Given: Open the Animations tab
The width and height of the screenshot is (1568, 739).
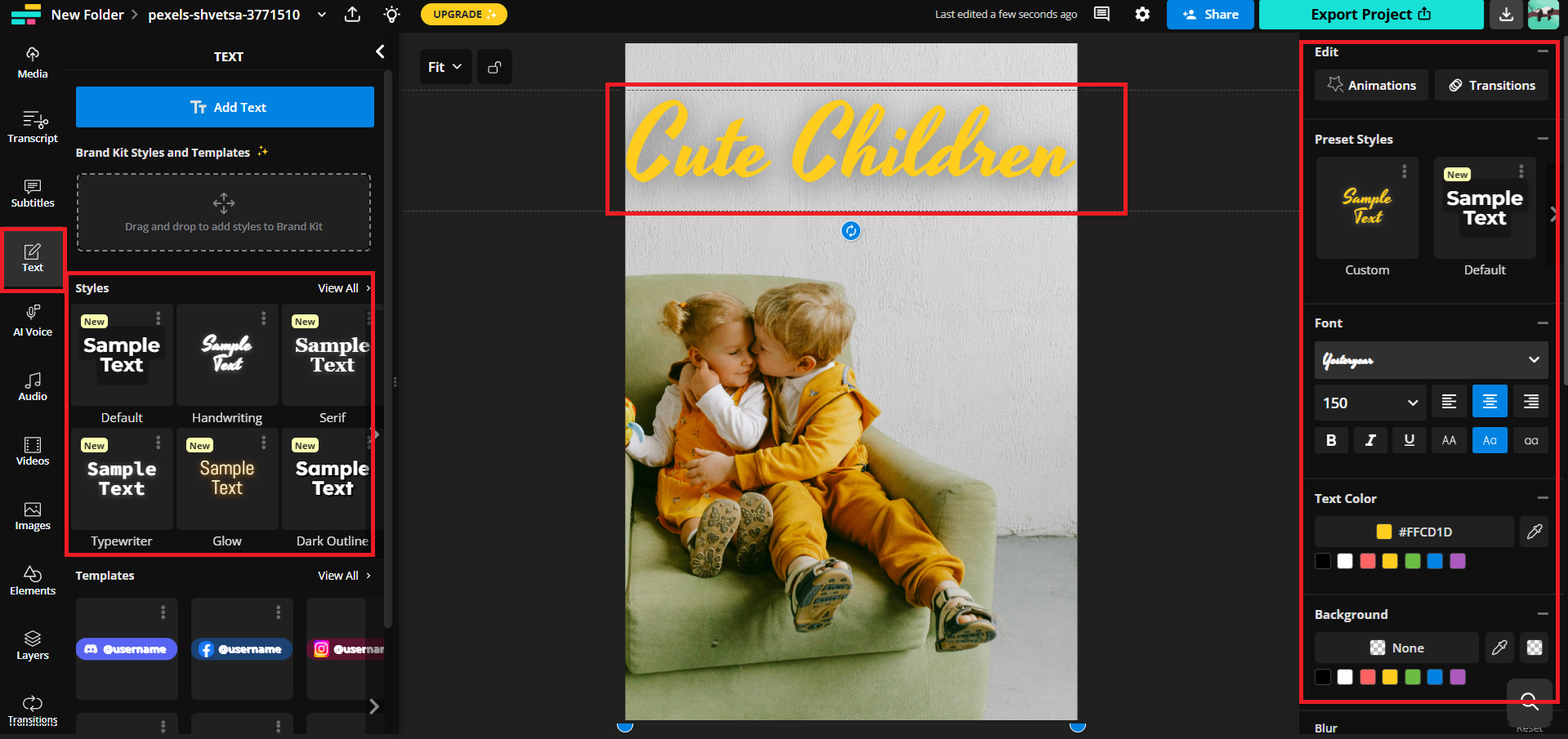Looking at the screenshot, I should pyautogui.click(x=1371, y=85).
